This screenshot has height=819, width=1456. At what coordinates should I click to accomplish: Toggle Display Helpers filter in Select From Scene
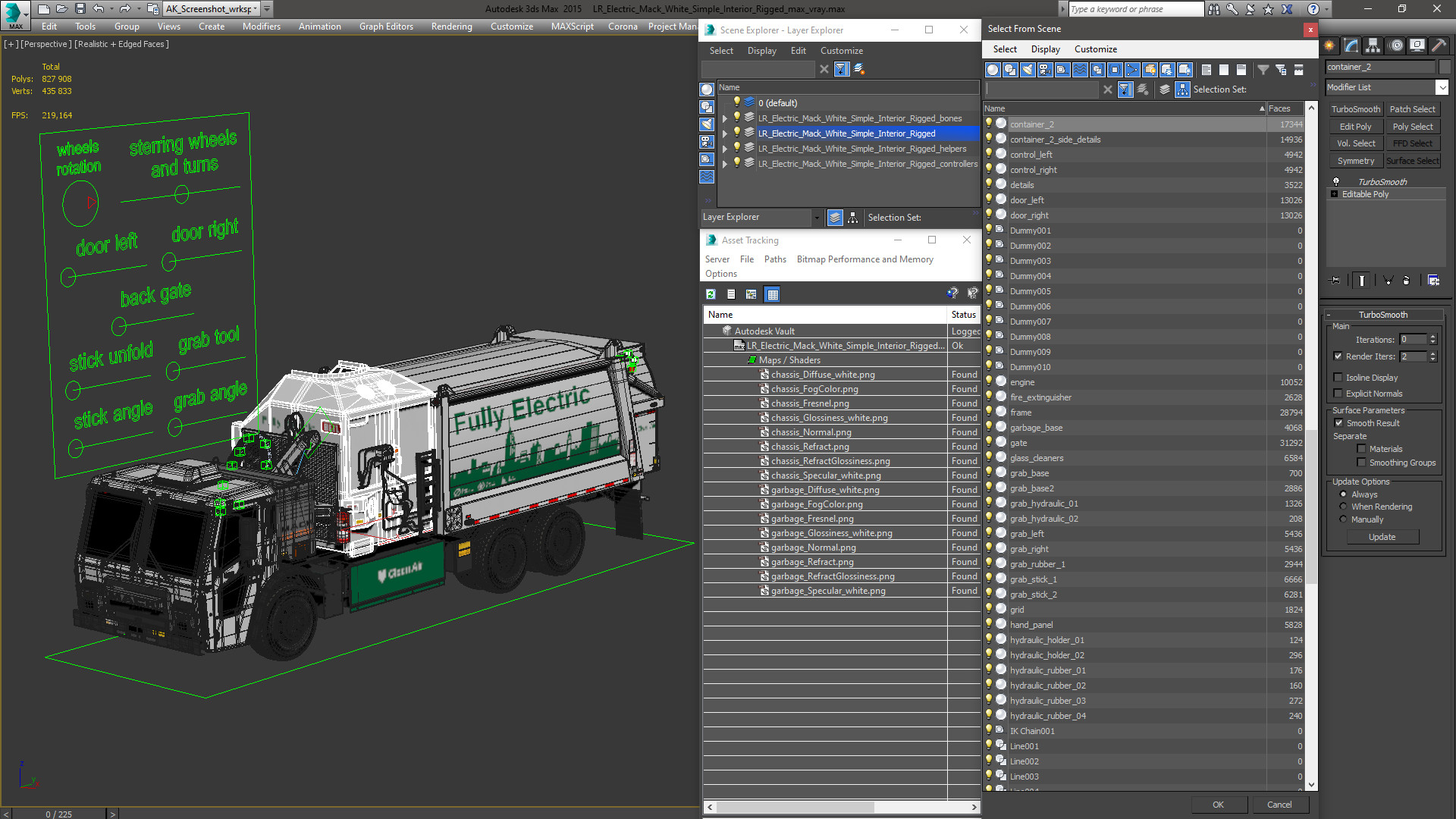[1062, 70]
